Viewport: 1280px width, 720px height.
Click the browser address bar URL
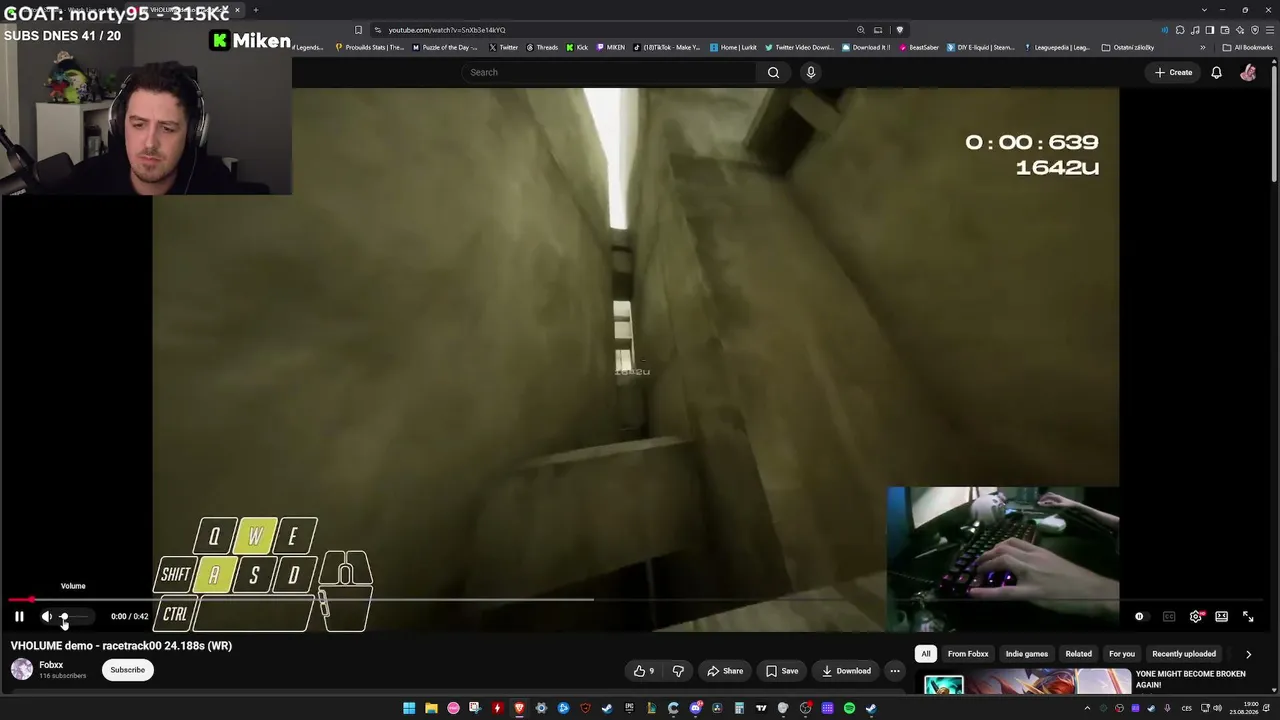447,30
